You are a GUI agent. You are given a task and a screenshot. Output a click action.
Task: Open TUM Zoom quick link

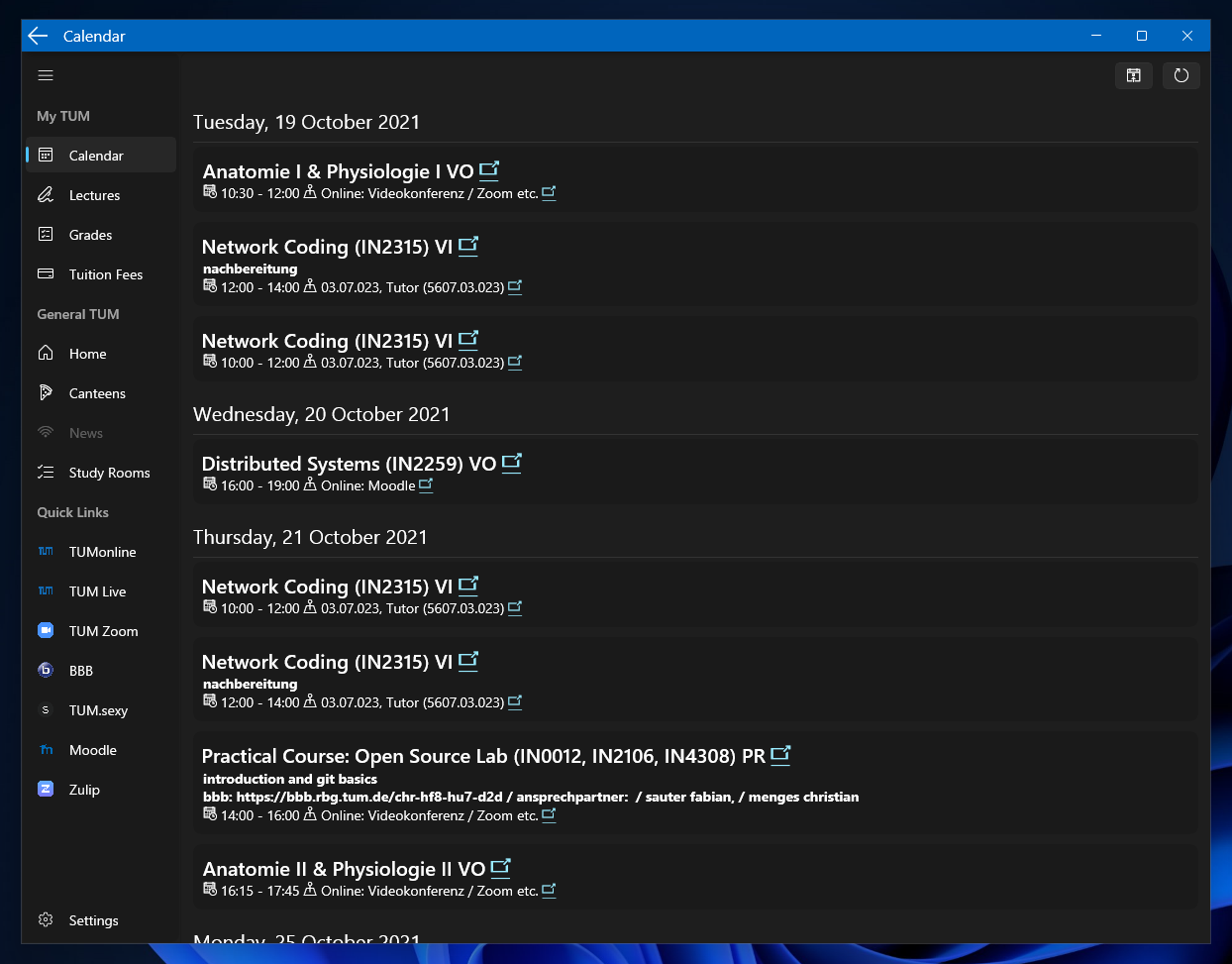click(x=101, y=631)
